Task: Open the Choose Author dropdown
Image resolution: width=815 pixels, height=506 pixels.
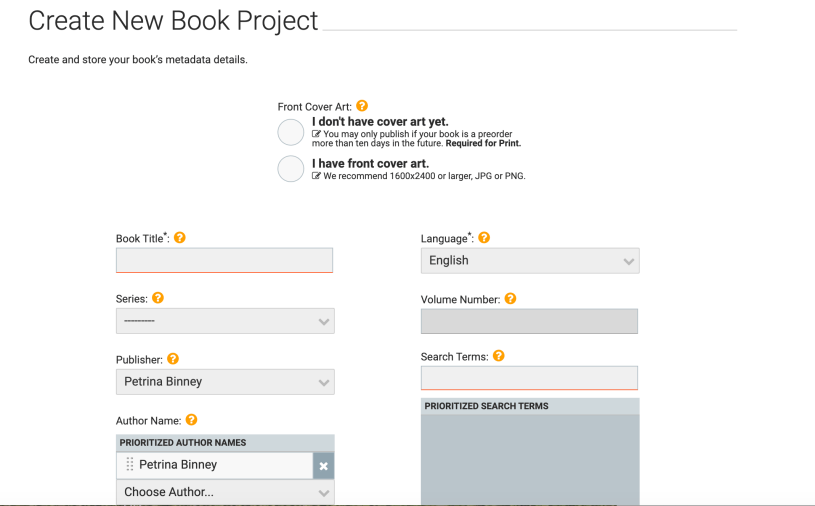Action: pyautogui.click(x=225, y=492)
